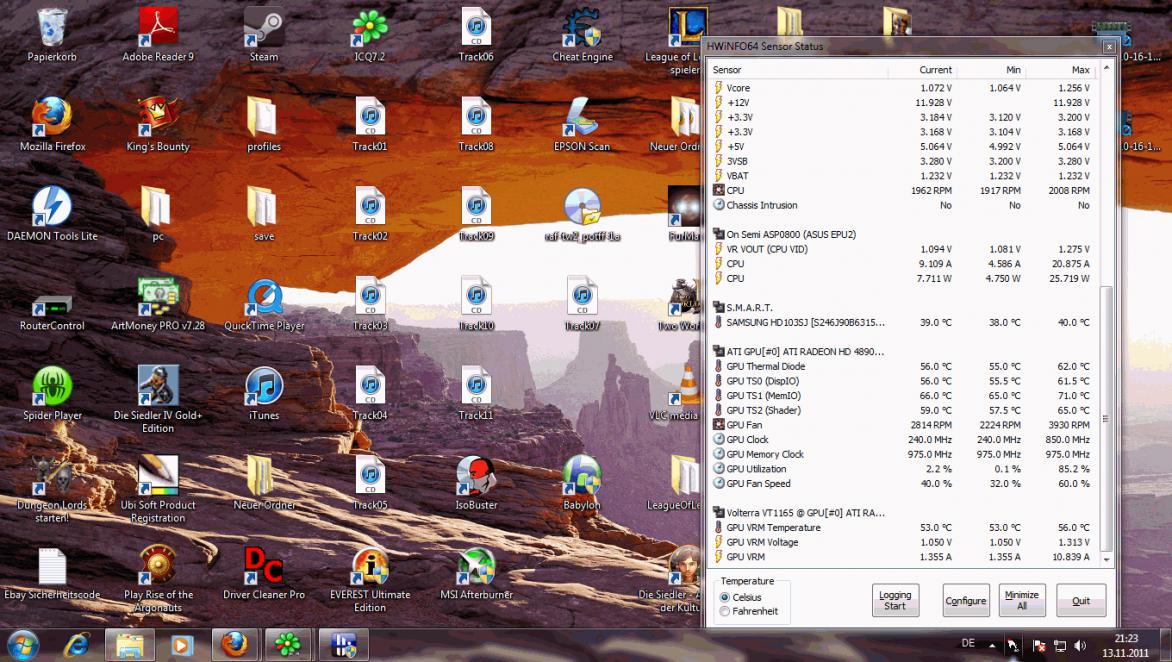Select On Semi ASP0800 (ASUS EPU2) header
The image size is (1172, 662).
pos(903,234)
